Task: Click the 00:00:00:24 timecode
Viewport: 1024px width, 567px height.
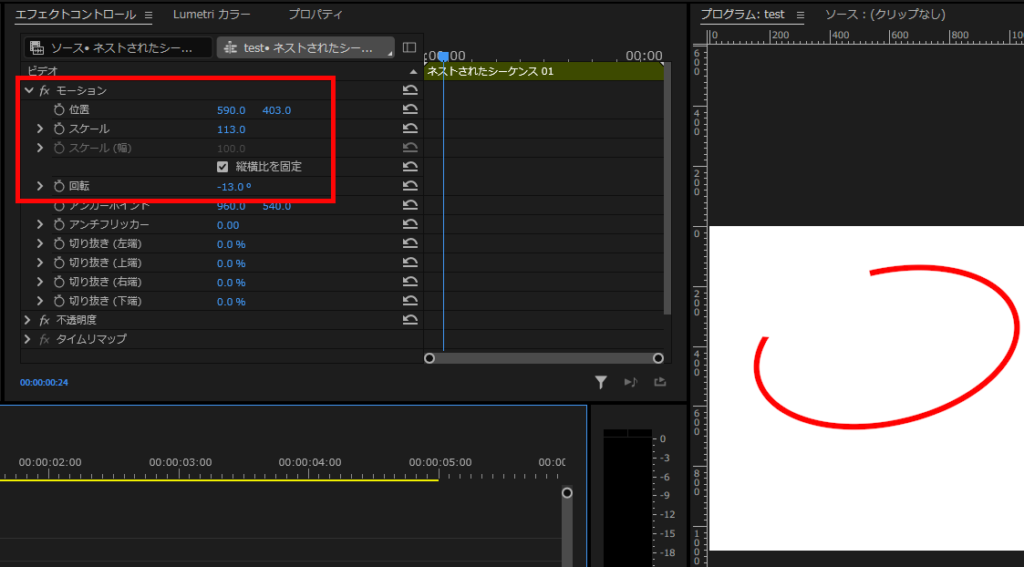Action: (44, 382)
